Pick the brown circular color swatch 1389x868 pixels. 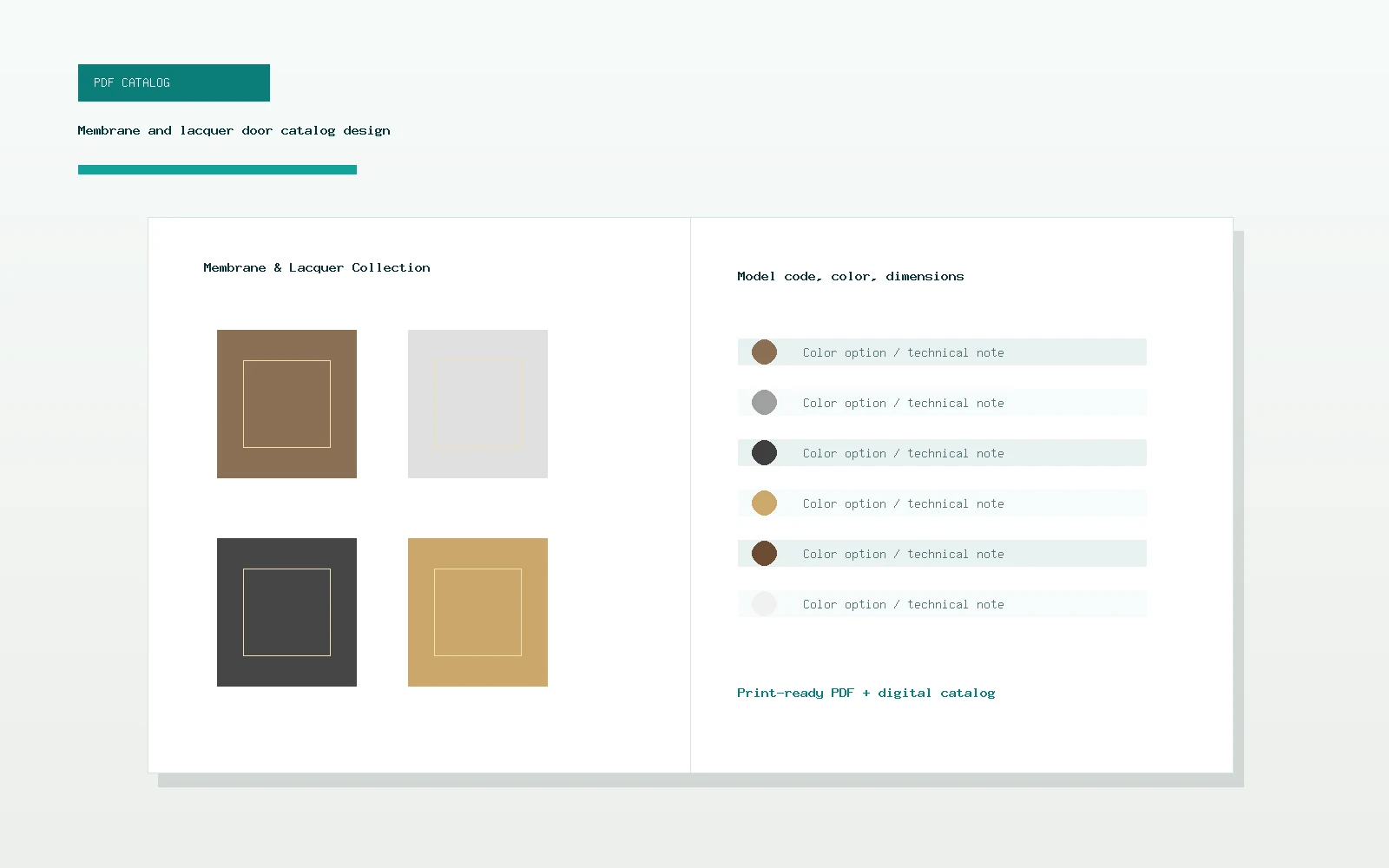764,352
